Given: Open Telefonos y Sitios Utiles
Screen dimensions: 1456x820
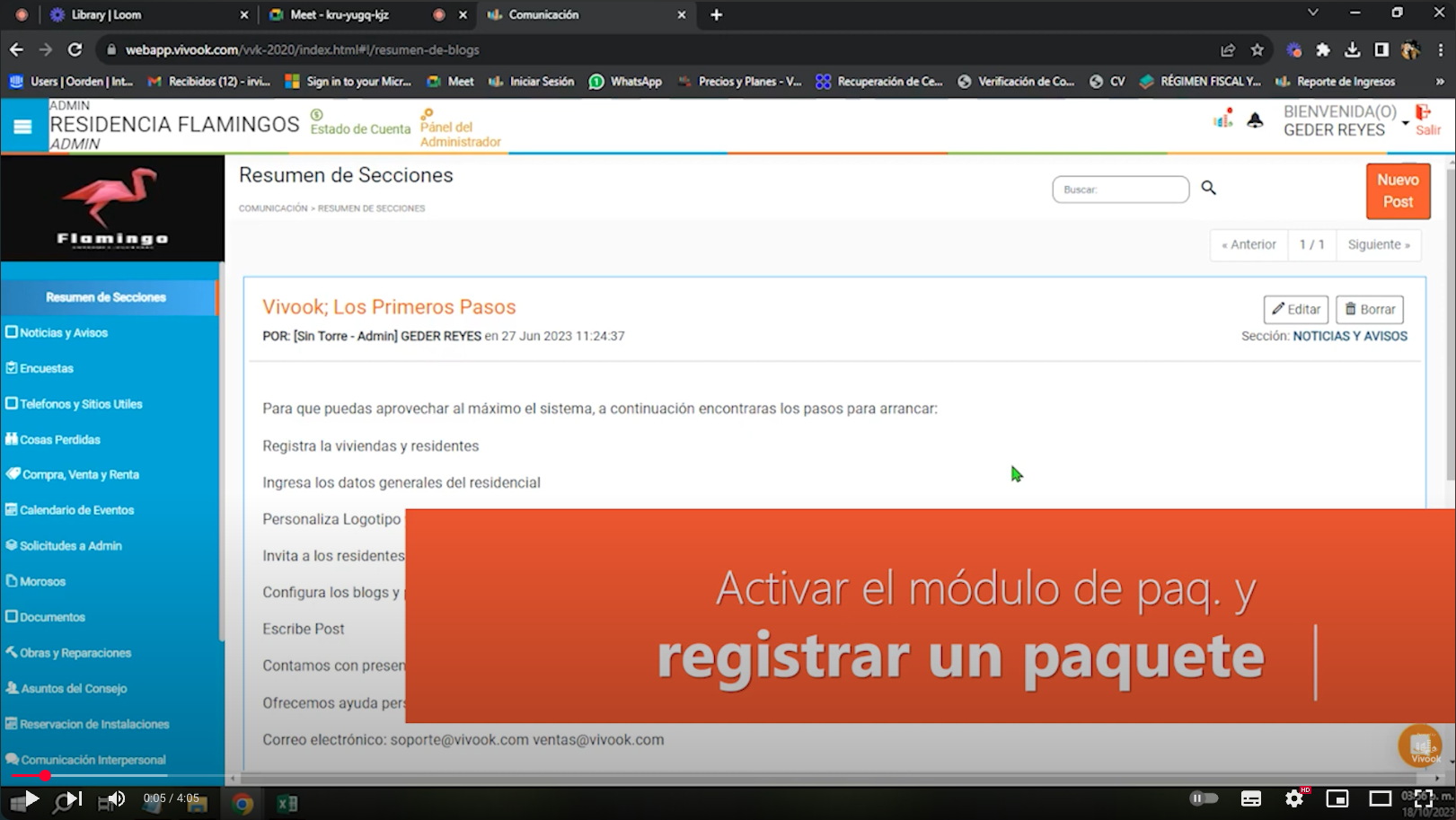Looking at the screenshot, I should click(x=80, y=404).
